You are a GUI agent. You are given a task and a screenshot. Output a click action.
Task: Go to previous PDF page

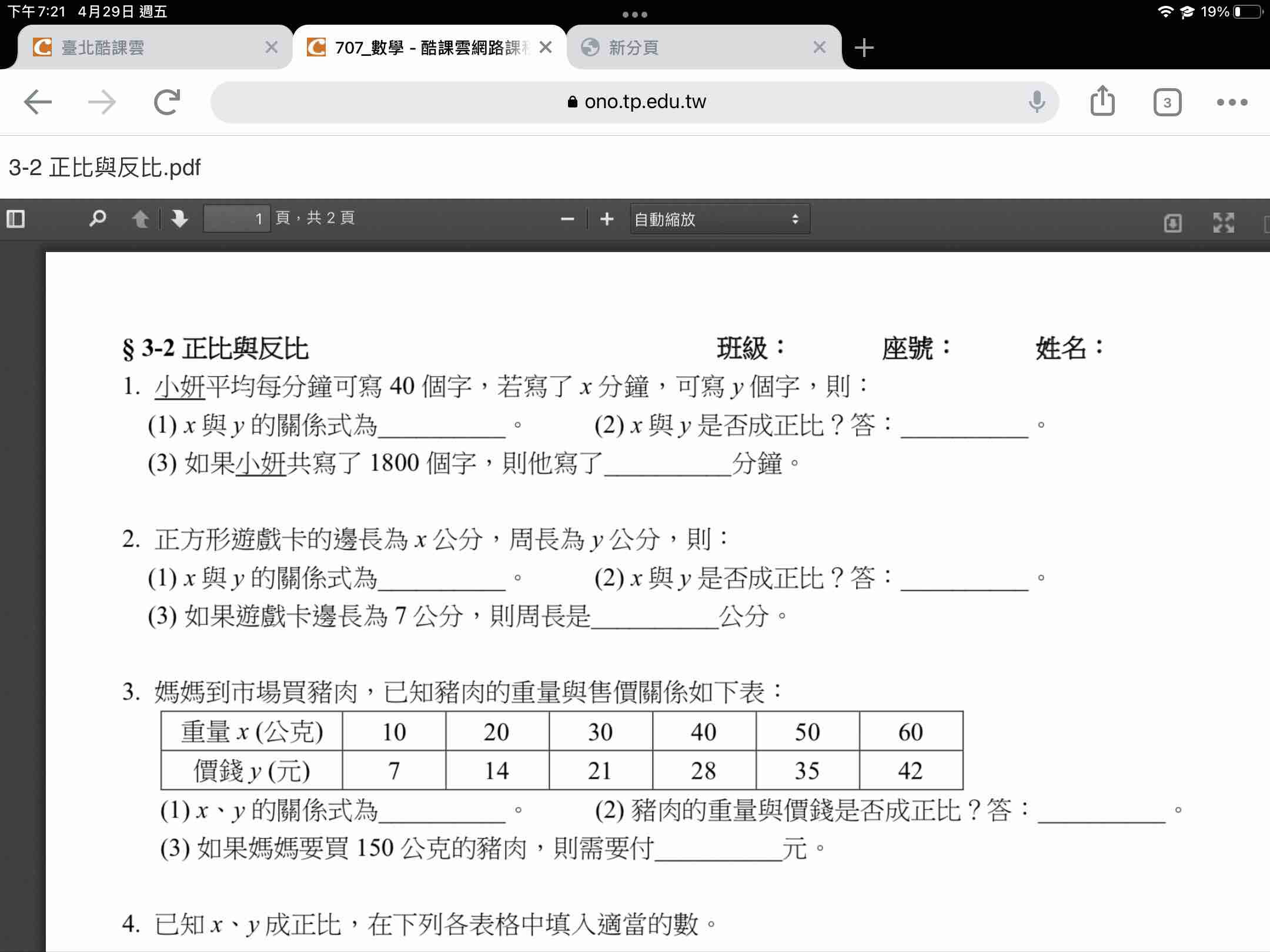tap(140, 219)
